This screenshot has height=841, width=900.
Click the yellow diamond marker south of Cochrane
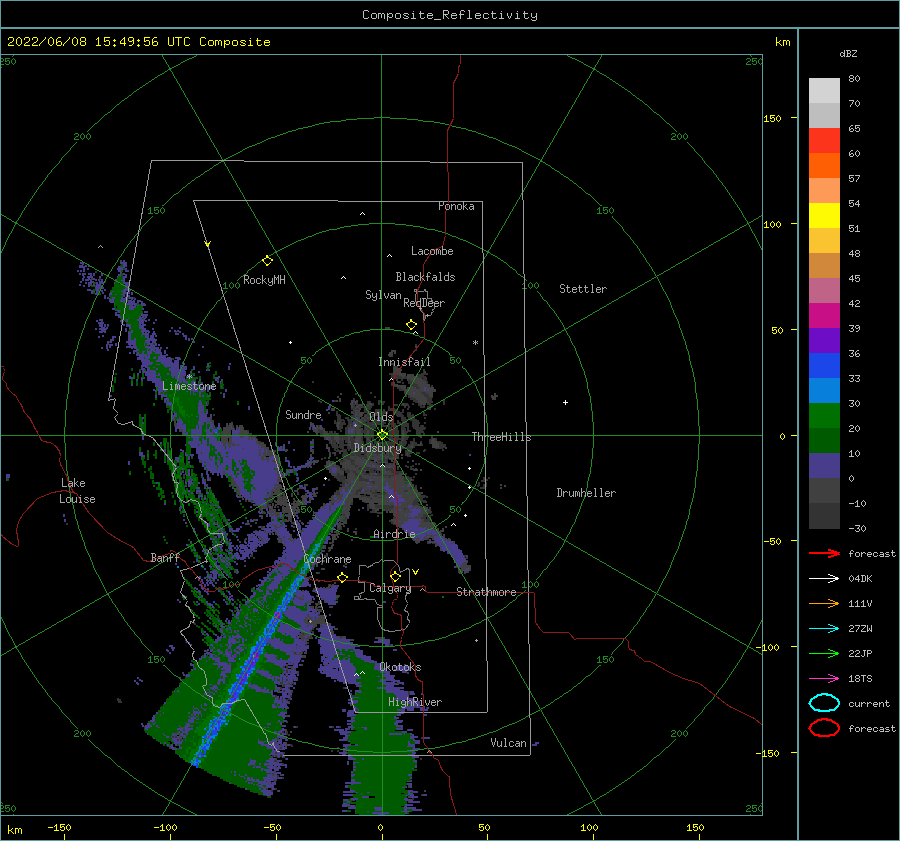pyautogui.click(x=342, y=577)
